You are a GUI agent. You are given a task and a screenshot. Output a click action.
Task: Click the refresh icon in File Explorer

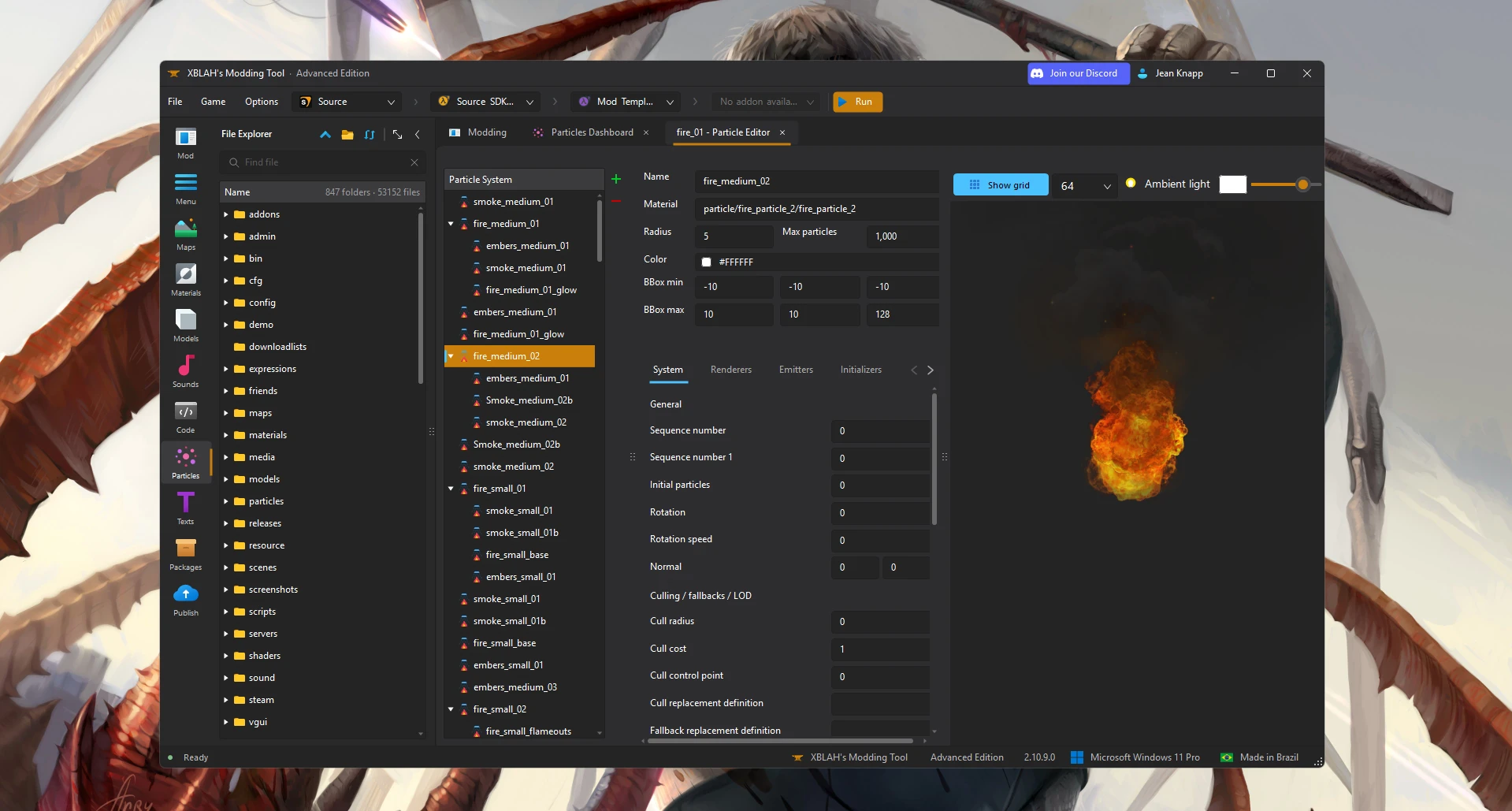click(370, 135)
